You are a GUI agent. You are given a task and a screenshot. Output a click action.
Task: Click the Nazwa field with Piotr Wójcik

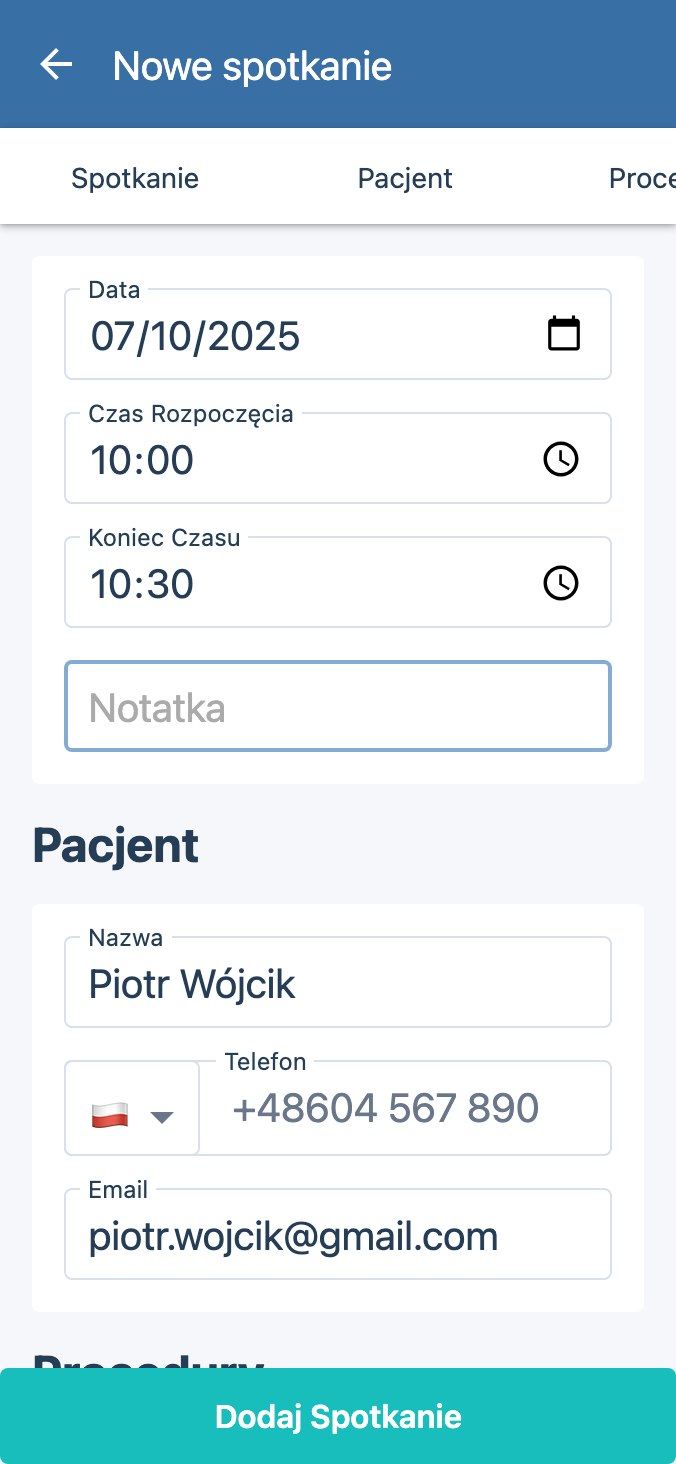pos(338,985)
